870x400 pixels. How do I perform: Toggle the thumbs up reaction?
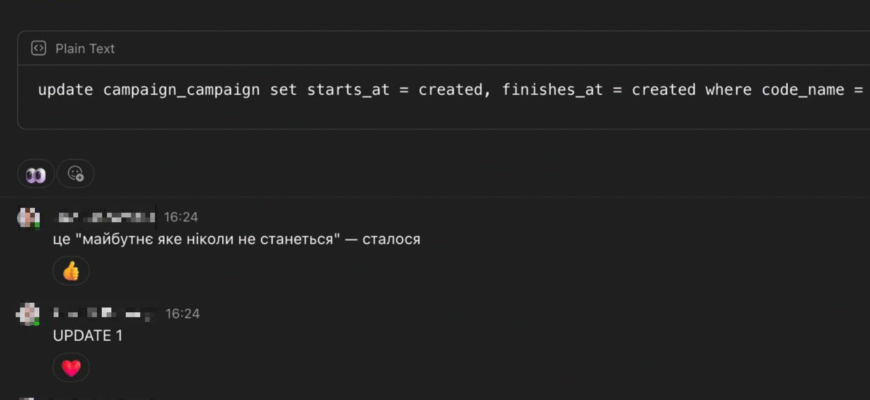pos(71,271)
